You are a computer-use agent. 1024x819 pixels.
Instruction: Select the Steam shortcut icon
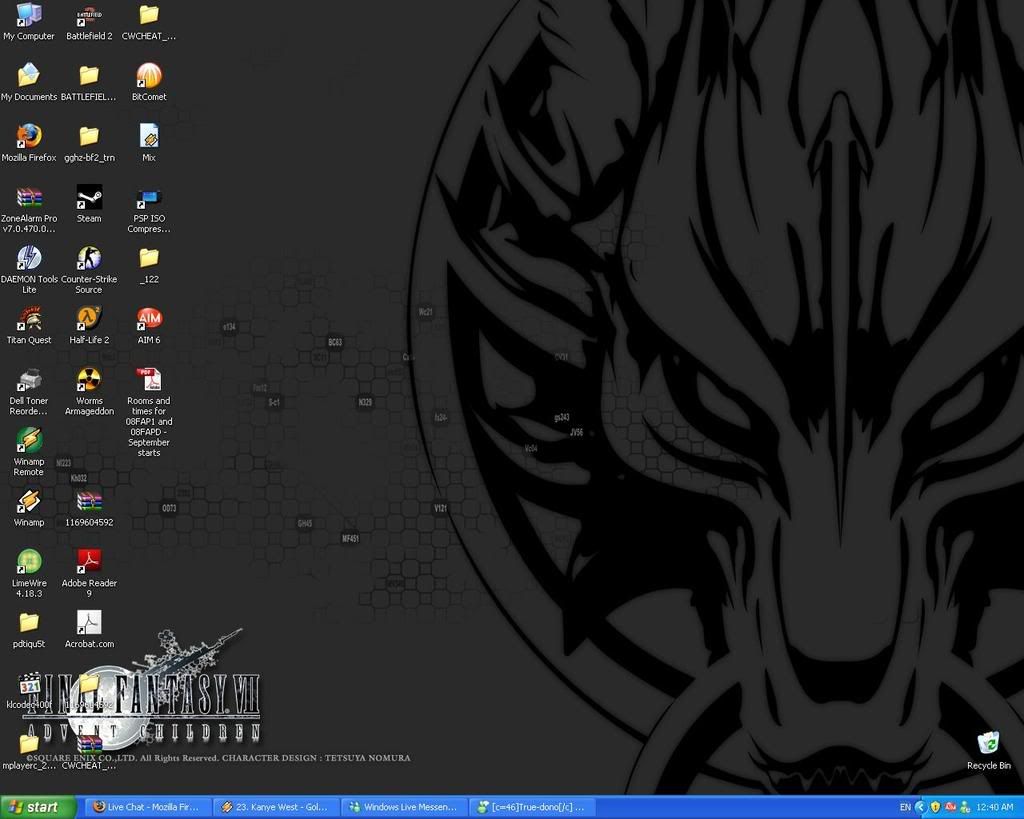(x=89, y=197)
